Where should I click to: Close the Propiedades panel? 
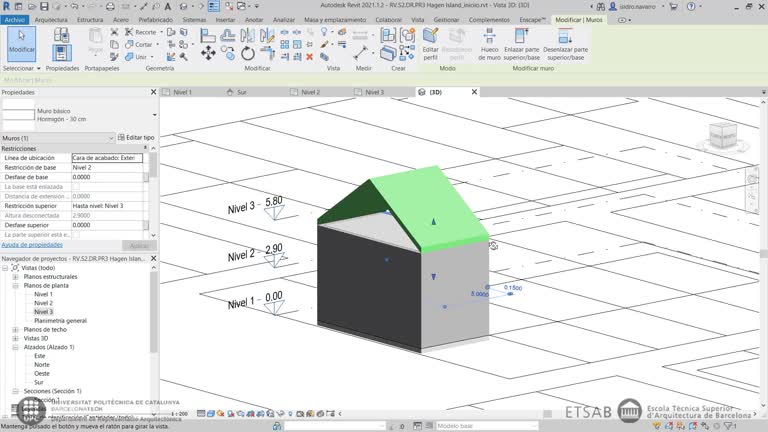point(153,92)
